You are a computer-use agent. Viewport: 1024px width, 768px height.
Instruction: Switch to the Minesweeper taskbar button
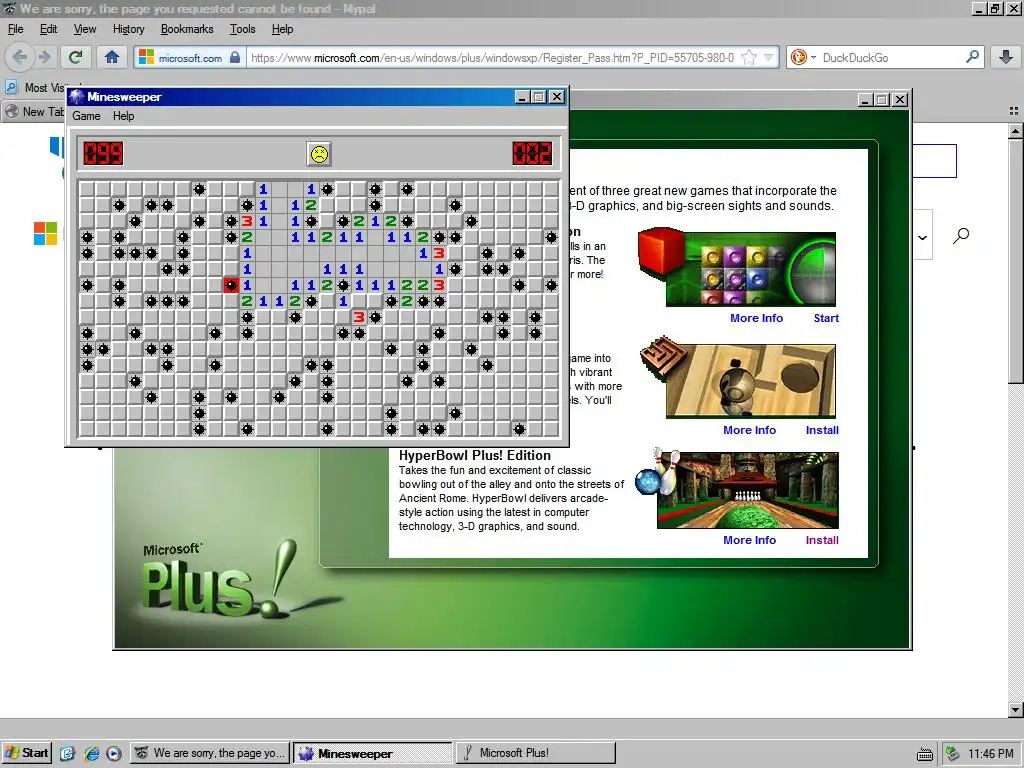[x=373, y=753]
